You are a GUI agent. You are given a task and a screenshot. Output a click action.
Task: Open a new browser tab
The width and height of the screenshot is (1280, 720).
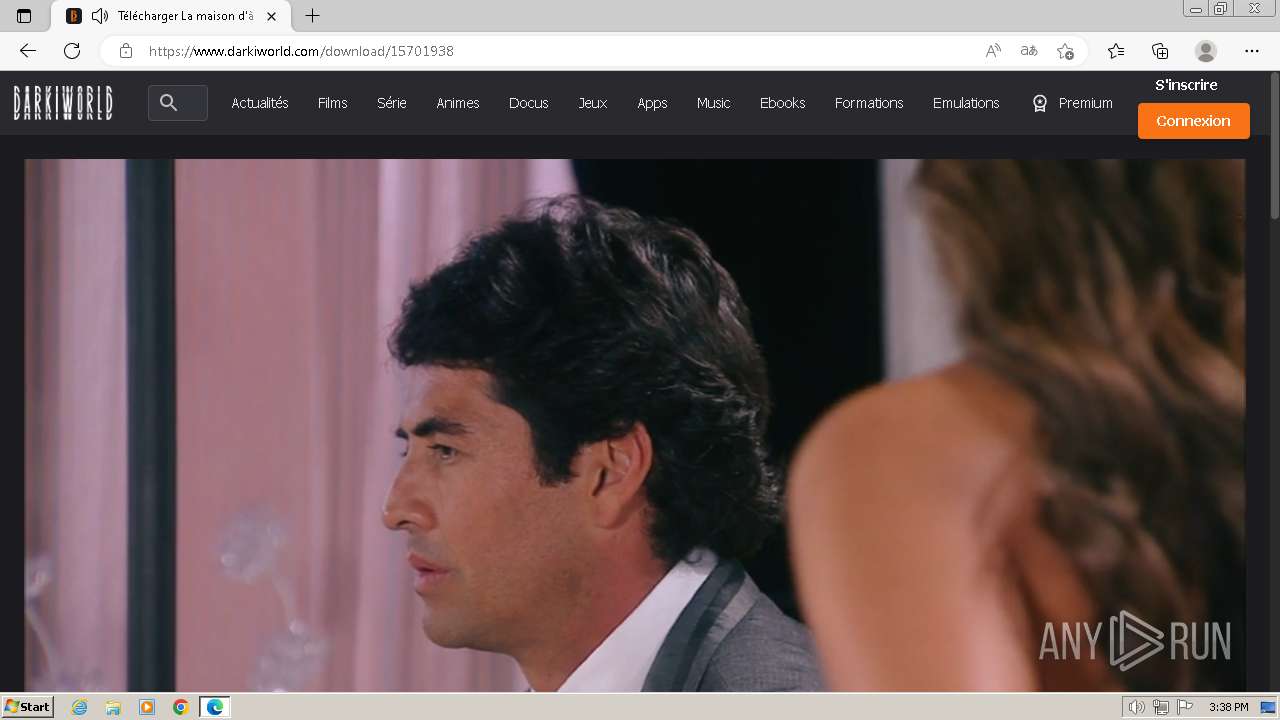coord(312,16)
